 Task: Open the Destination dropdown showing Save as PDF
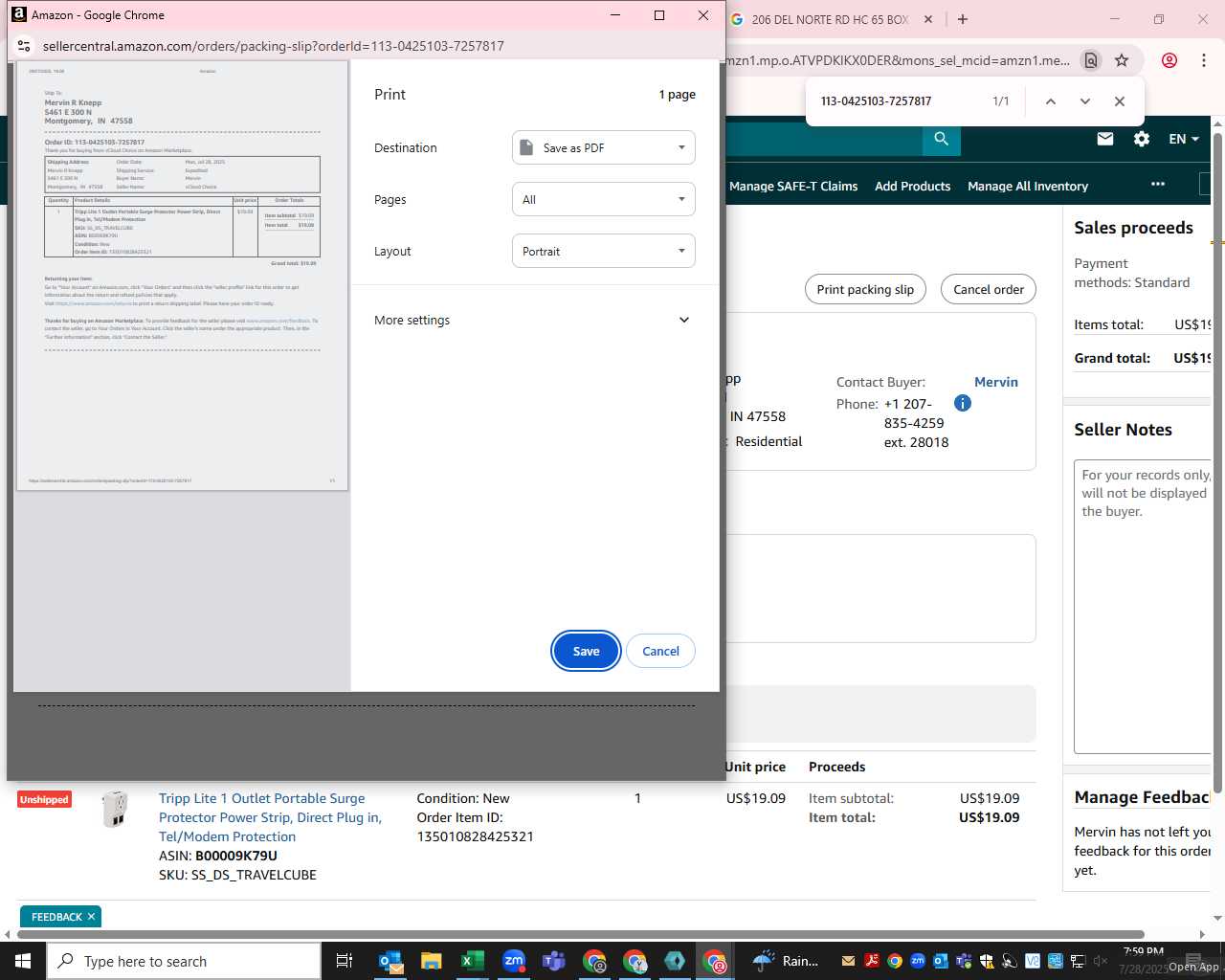tap(604, 147)
